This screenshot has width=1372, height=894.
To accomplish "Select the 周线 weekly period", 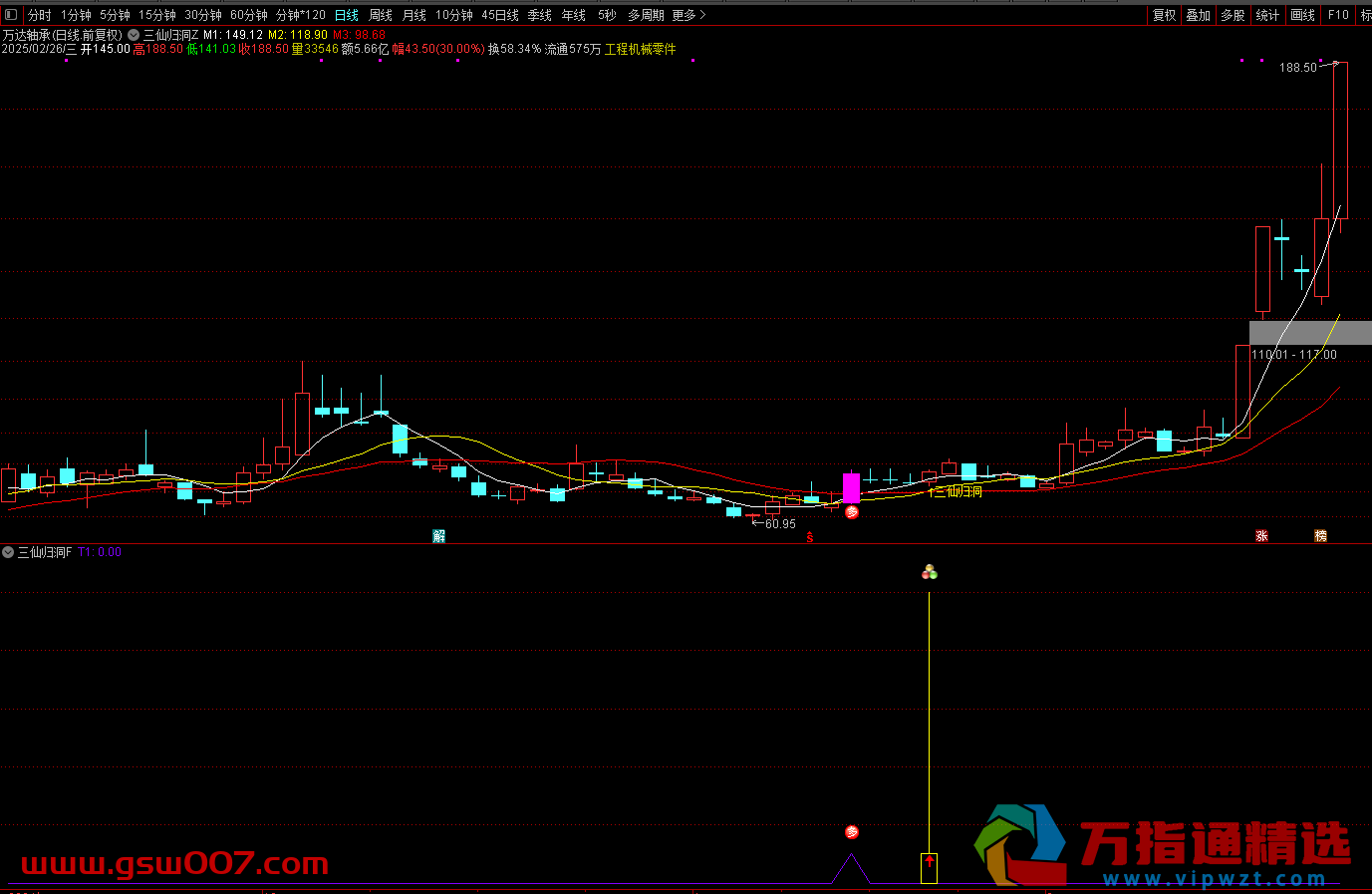I will (x=381, y=15).
